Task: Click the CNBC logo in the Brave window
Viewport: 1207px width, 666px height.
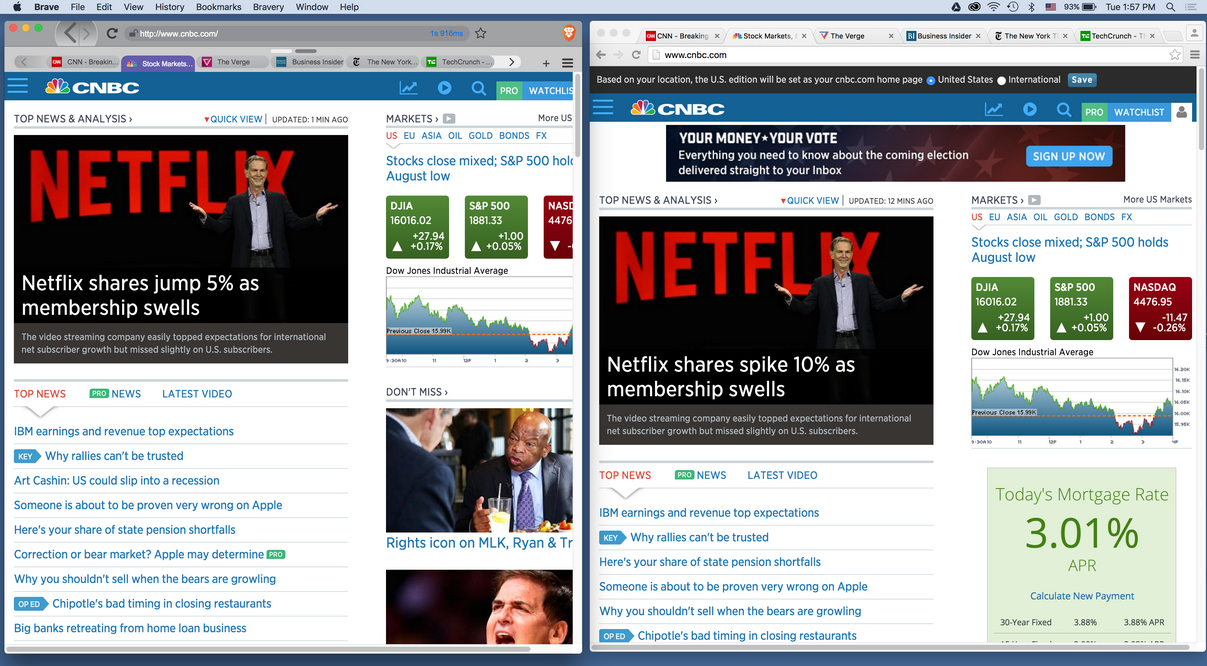Action: pyautogui.click(x=92, y=87)
